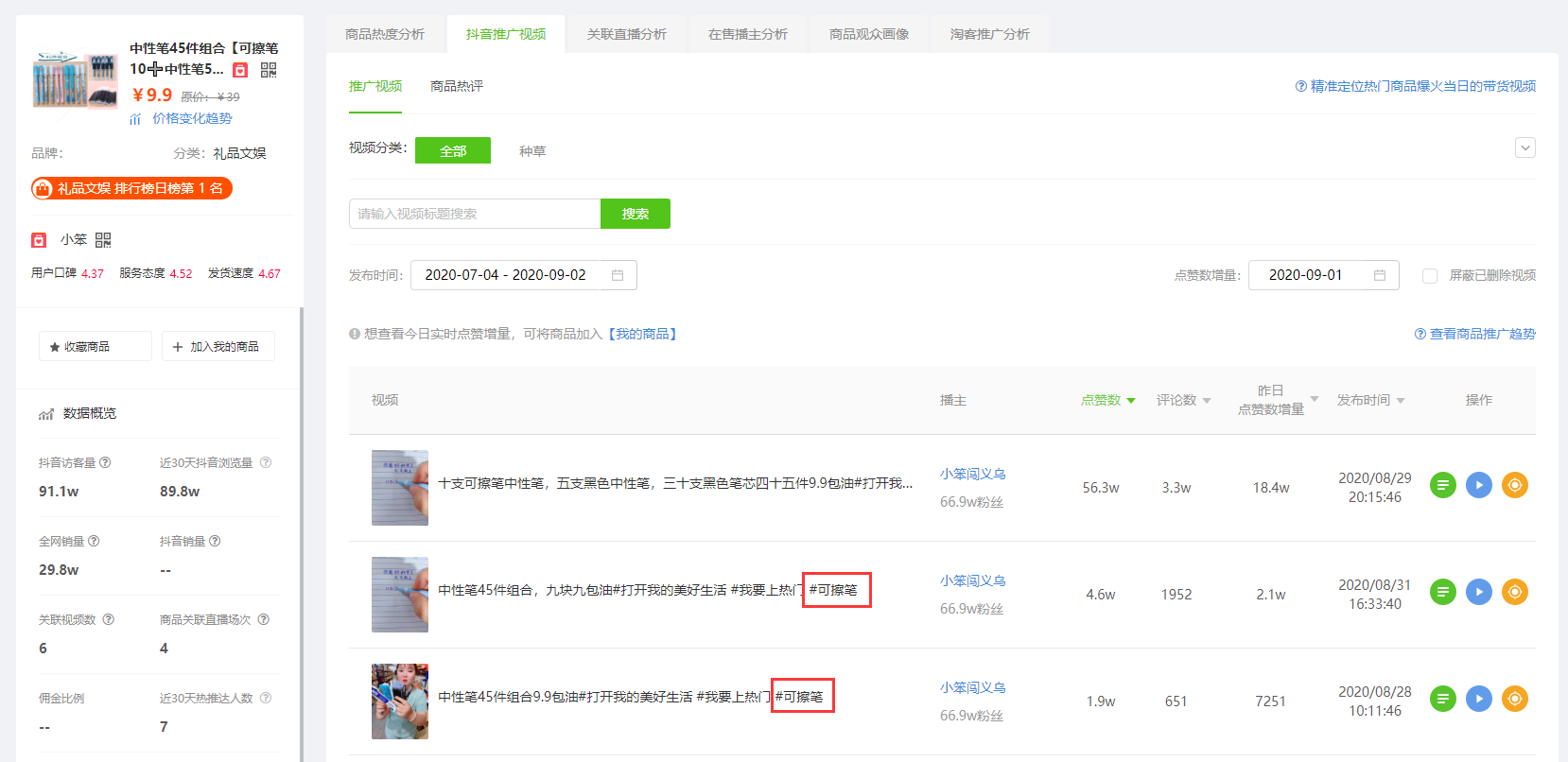Open green details icon for 2020/08/28 video

[1443, 699]
